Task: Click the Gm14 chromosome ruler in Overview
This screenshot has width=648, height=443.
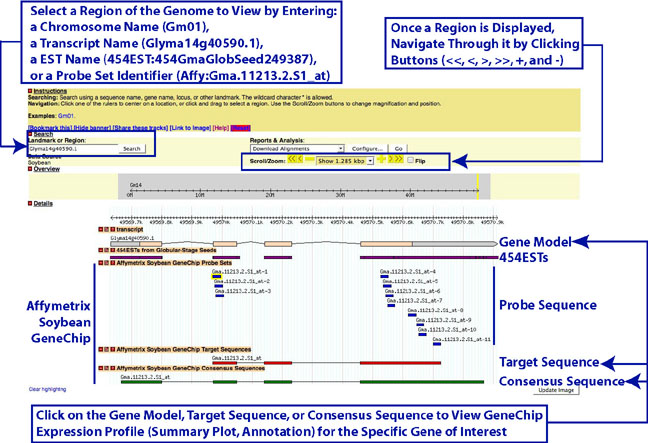Action: pyautogui.click(x=304, y=191)
